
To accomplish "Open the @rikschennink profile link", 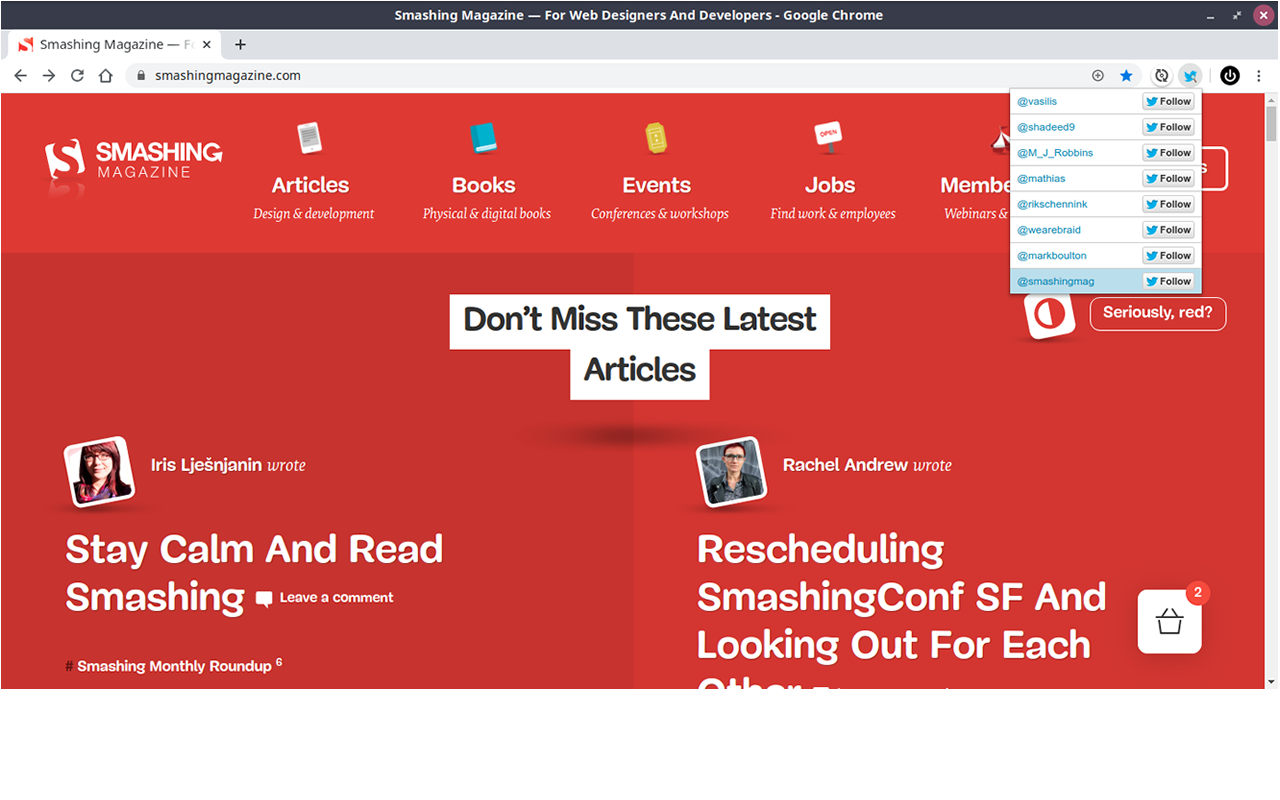I will click(1052, 205).
